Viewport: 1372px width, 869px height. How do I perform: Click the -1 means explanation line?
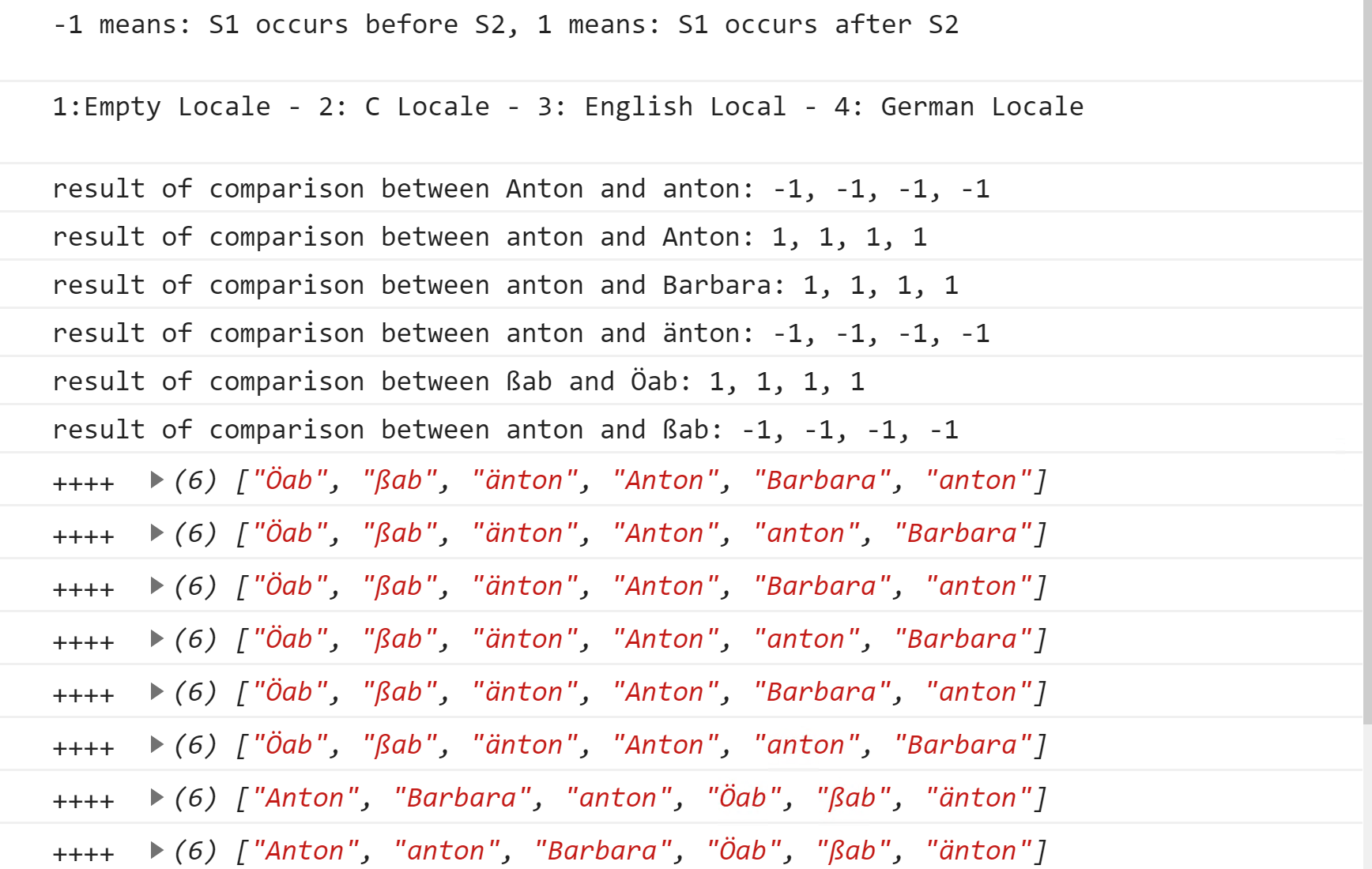point(505,24)
